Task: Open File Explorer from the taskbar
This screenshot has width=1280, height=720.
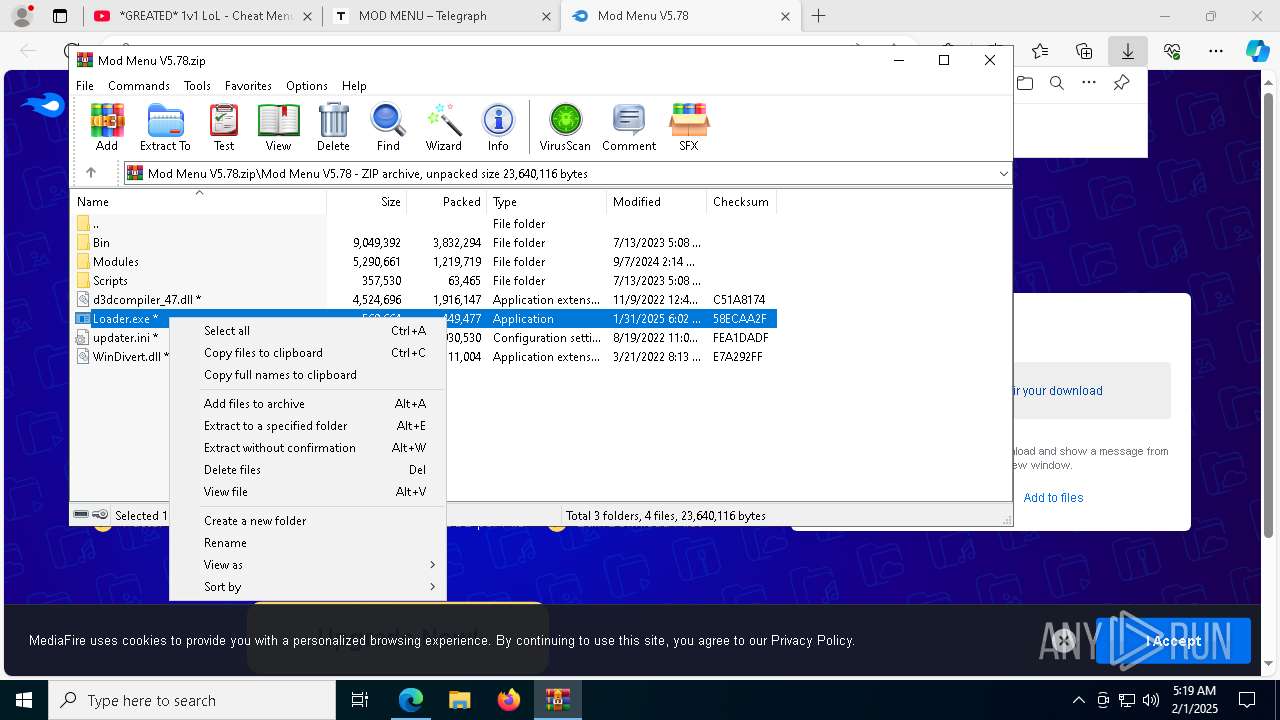Action: click(x=460, y=700)
